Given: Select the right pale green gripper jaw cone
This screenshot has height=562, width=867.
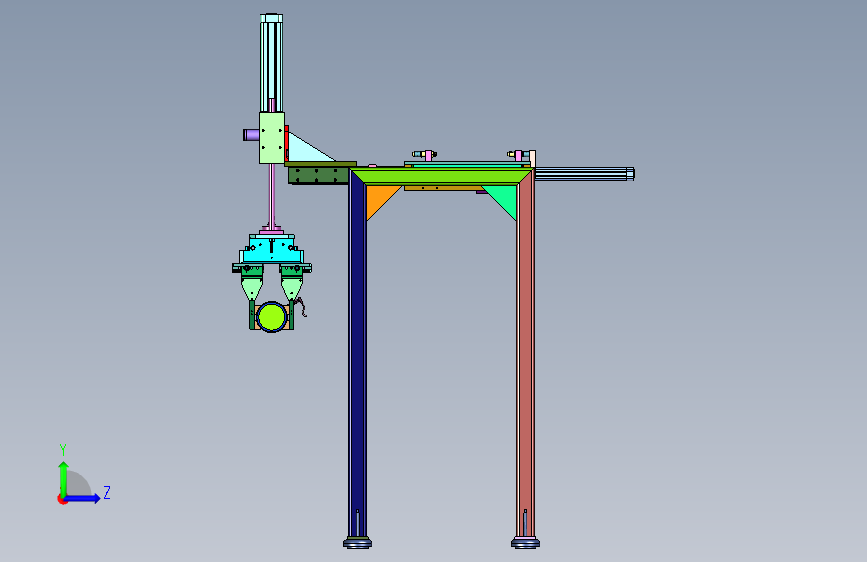Looking at the screenshot, I should pos(291,289).
